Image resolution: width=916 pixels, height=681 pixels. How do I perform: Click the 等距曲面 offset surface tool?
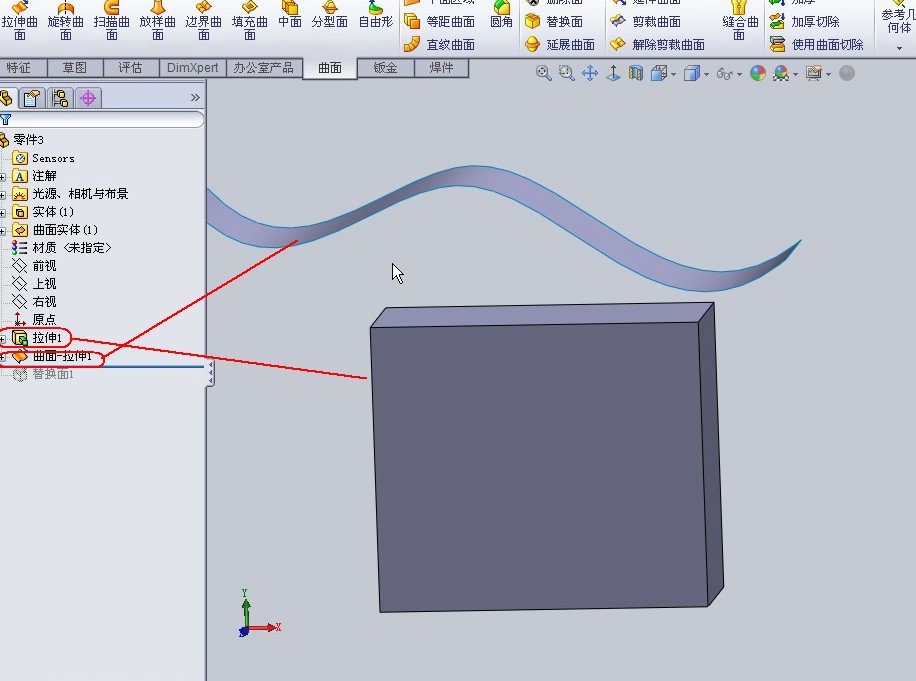pyautogui.click(x=439, y=22)
